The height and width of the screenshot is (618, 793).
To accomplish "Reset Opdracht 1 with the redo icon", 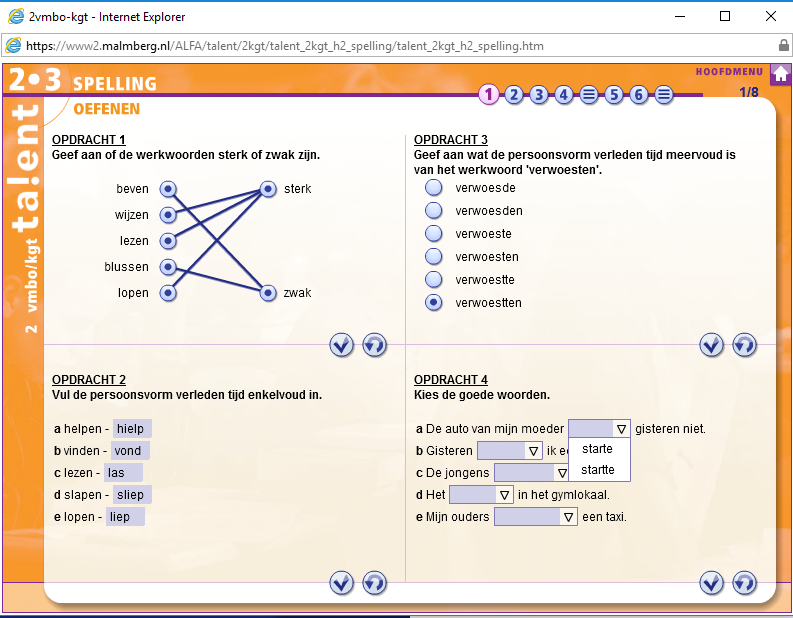I will pos(374,345).
